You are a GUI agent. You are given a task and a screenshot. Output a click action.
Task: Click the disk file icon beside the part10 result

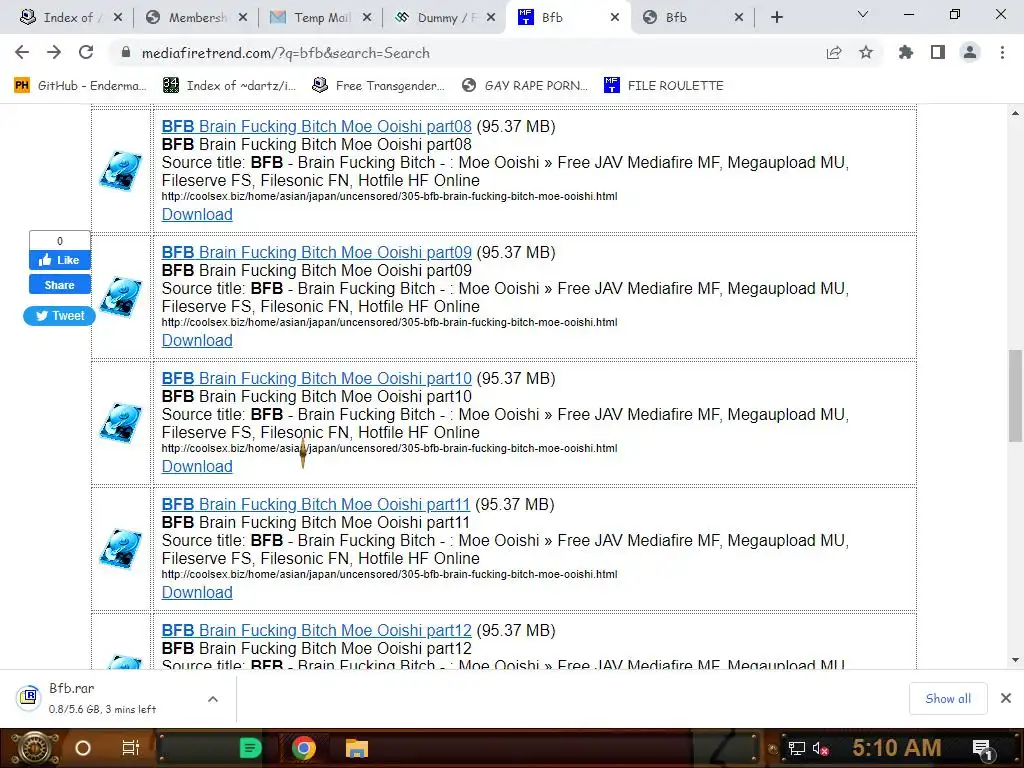tap(121, 423)
